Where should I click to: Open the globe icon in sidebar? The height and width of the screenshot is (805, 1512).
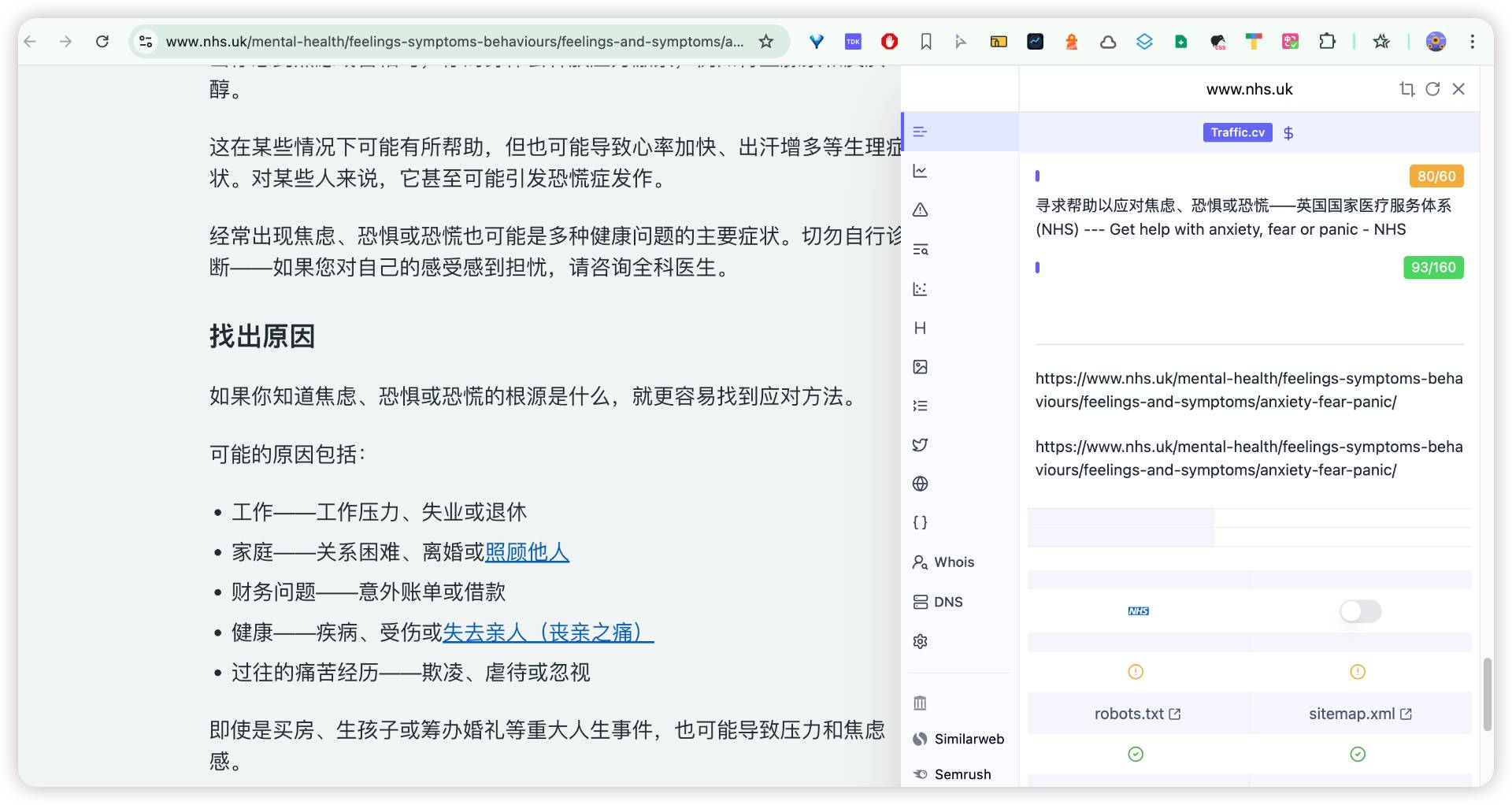(920, 484)
